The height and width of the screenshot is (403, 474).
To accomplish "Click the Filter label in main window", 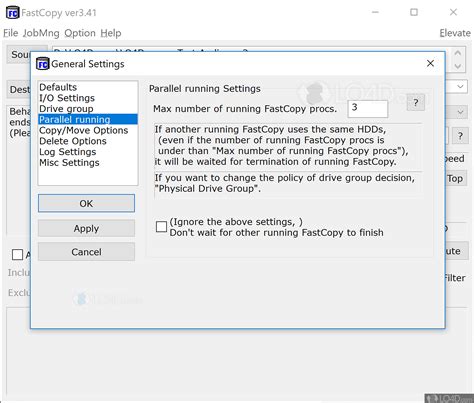I will [455, 278].
